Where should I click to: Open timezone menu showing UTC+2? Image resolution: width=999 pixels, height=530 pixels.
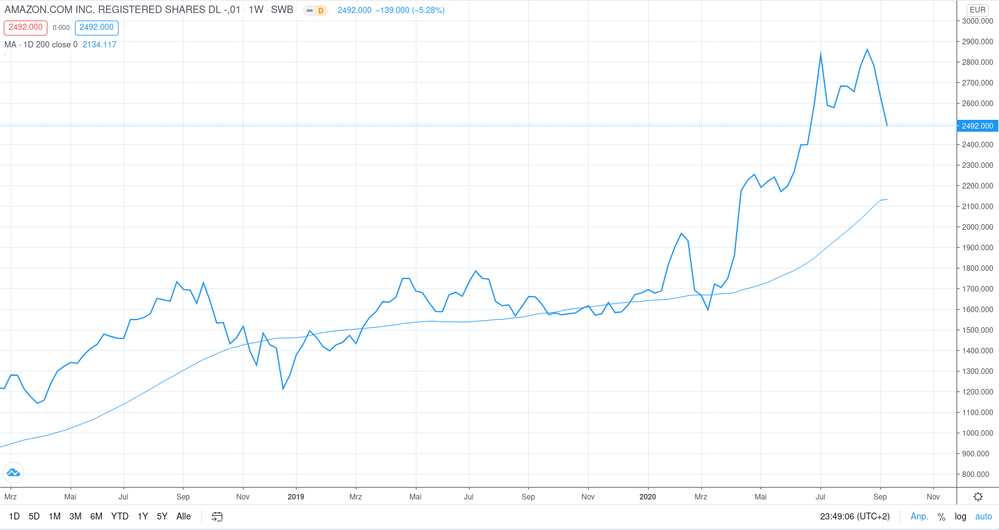[x=856, y=516]
